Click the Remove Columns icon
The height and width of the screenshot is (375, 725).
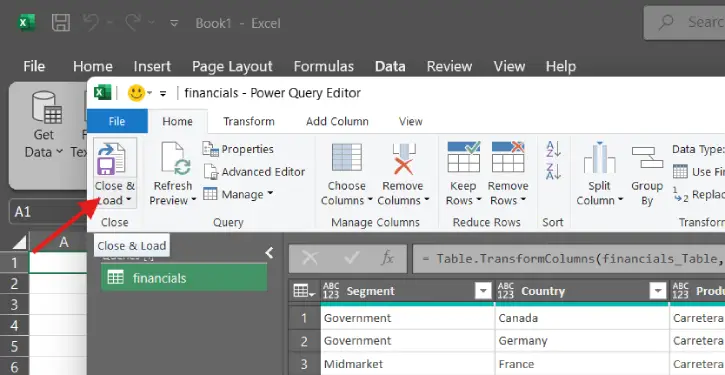[403, 159]
